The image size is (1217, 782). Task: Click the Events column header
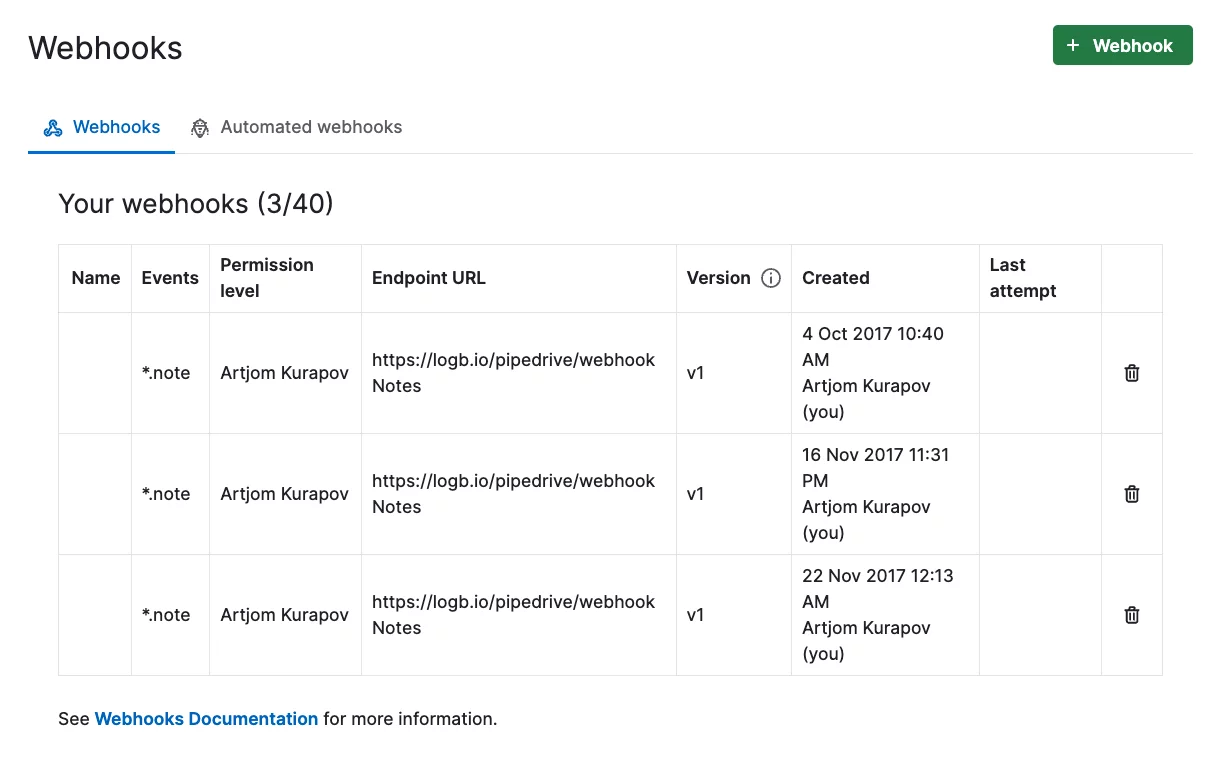pos(170,278)
